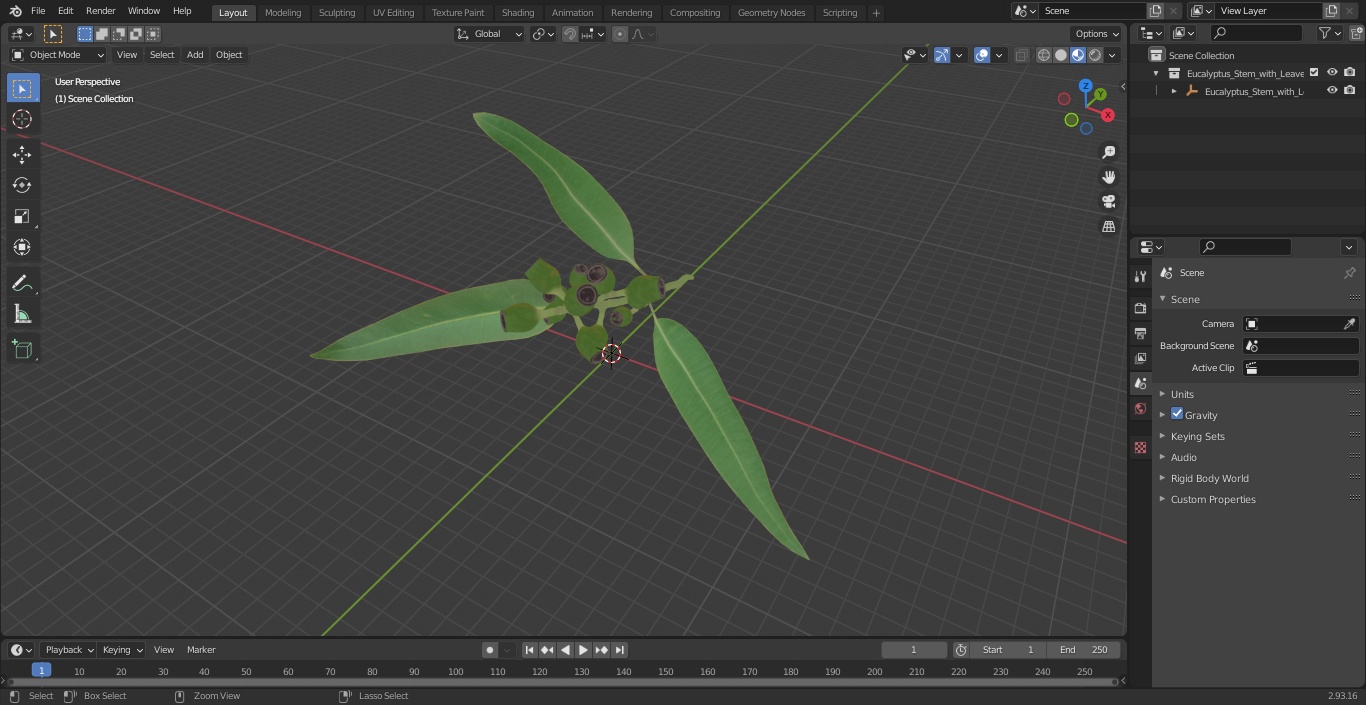1366x705 pixels.
Task: Disable render for Eucalyptus_Stem_with_L object
Action: pyautogui.click(x=1350, y=91)
